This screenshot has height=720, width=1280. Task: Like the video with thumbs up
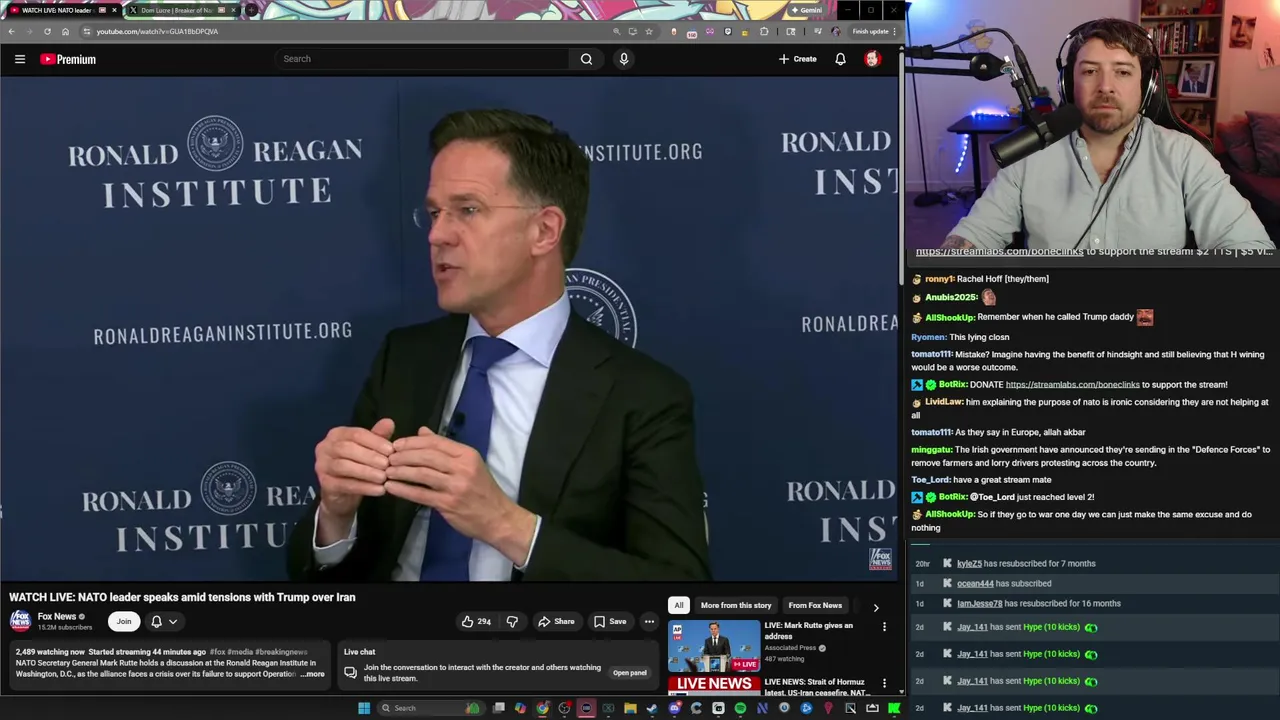475,622
